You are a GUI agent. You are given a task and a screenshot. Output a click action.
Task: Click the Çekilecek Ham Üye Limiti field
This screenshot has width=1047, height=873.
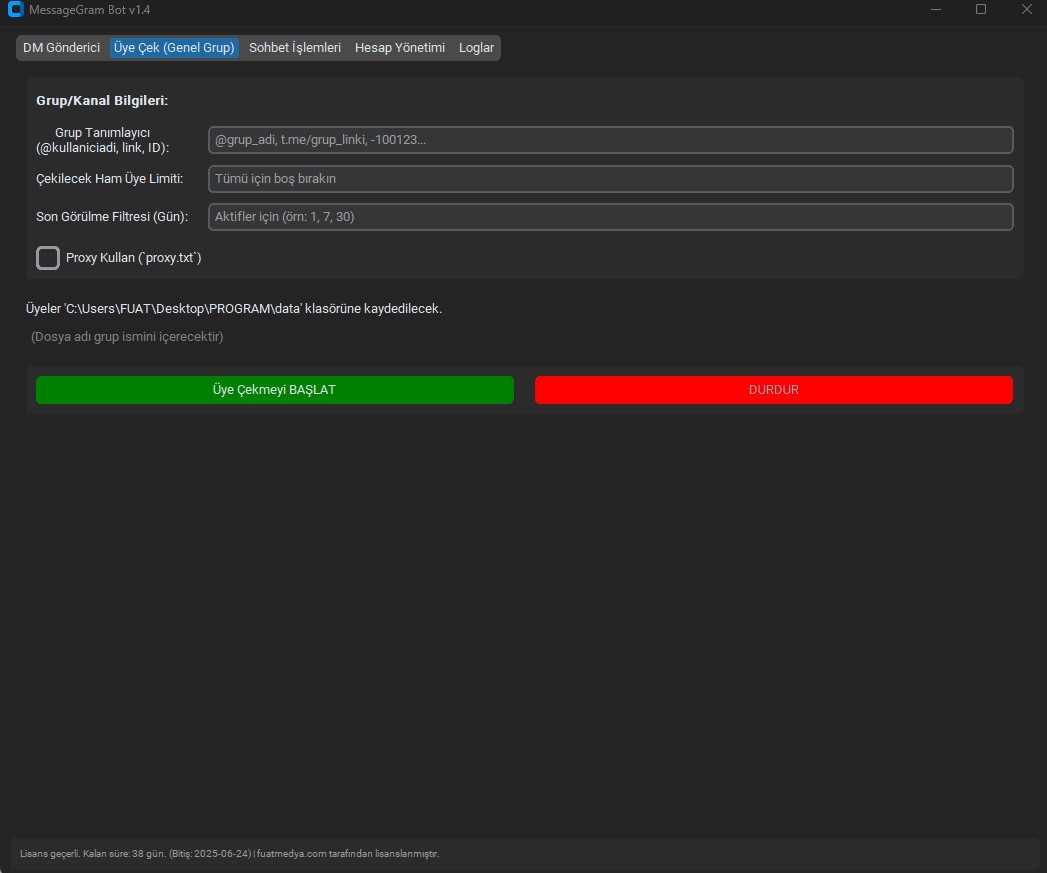pos(610,179)
